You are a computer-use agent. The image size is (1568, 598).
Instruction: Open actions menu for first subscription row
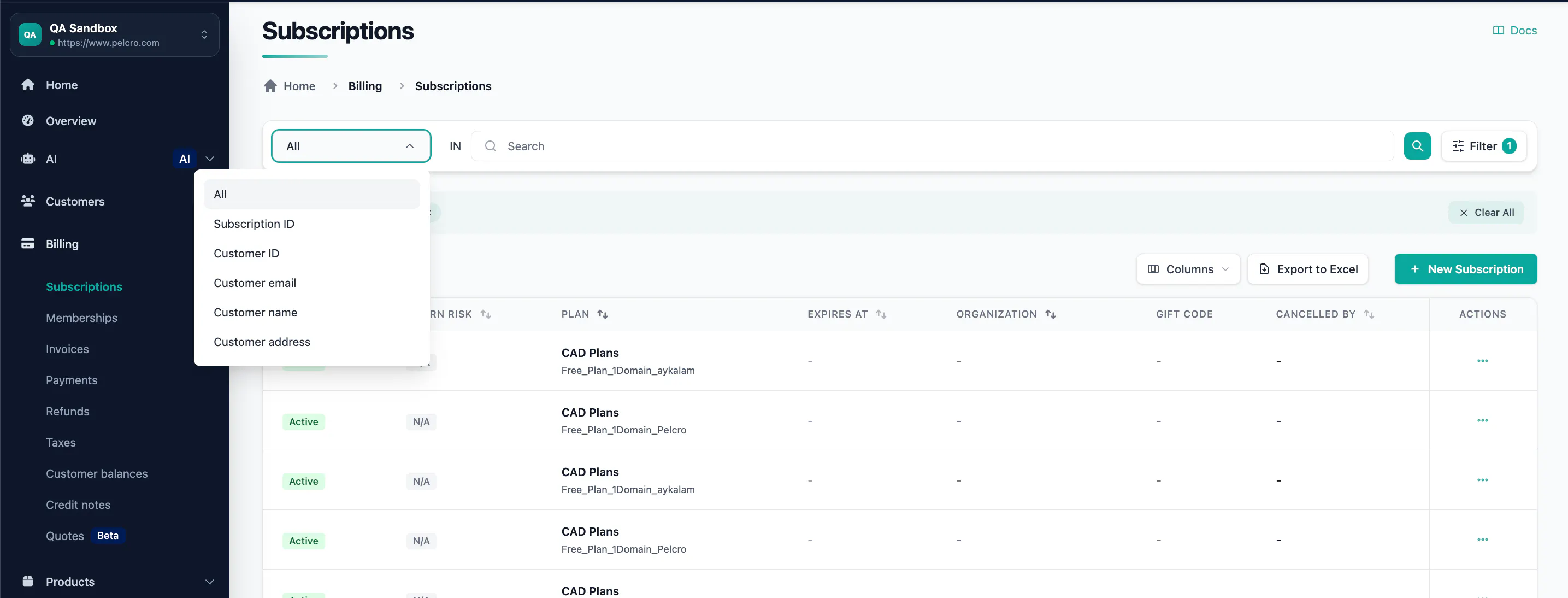pos(1482,361)
